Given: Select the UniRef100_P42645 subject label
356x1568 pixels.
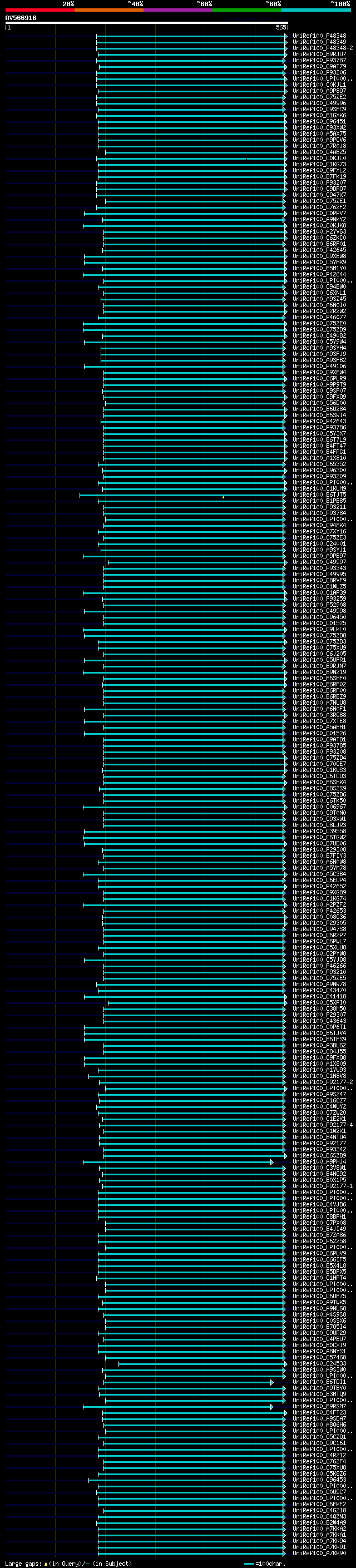Looking at the screenshot, I should tap(319, 250).
